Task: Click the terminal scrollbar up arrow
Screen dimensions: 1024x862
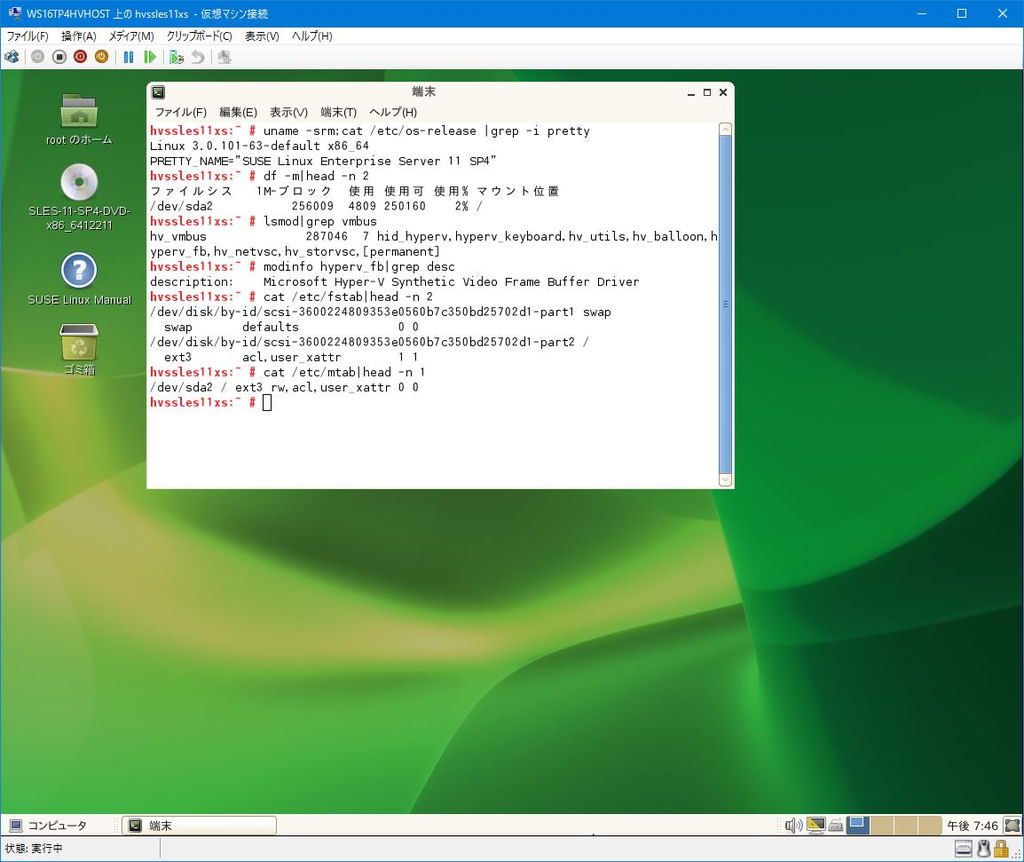Action: (725, 129)
